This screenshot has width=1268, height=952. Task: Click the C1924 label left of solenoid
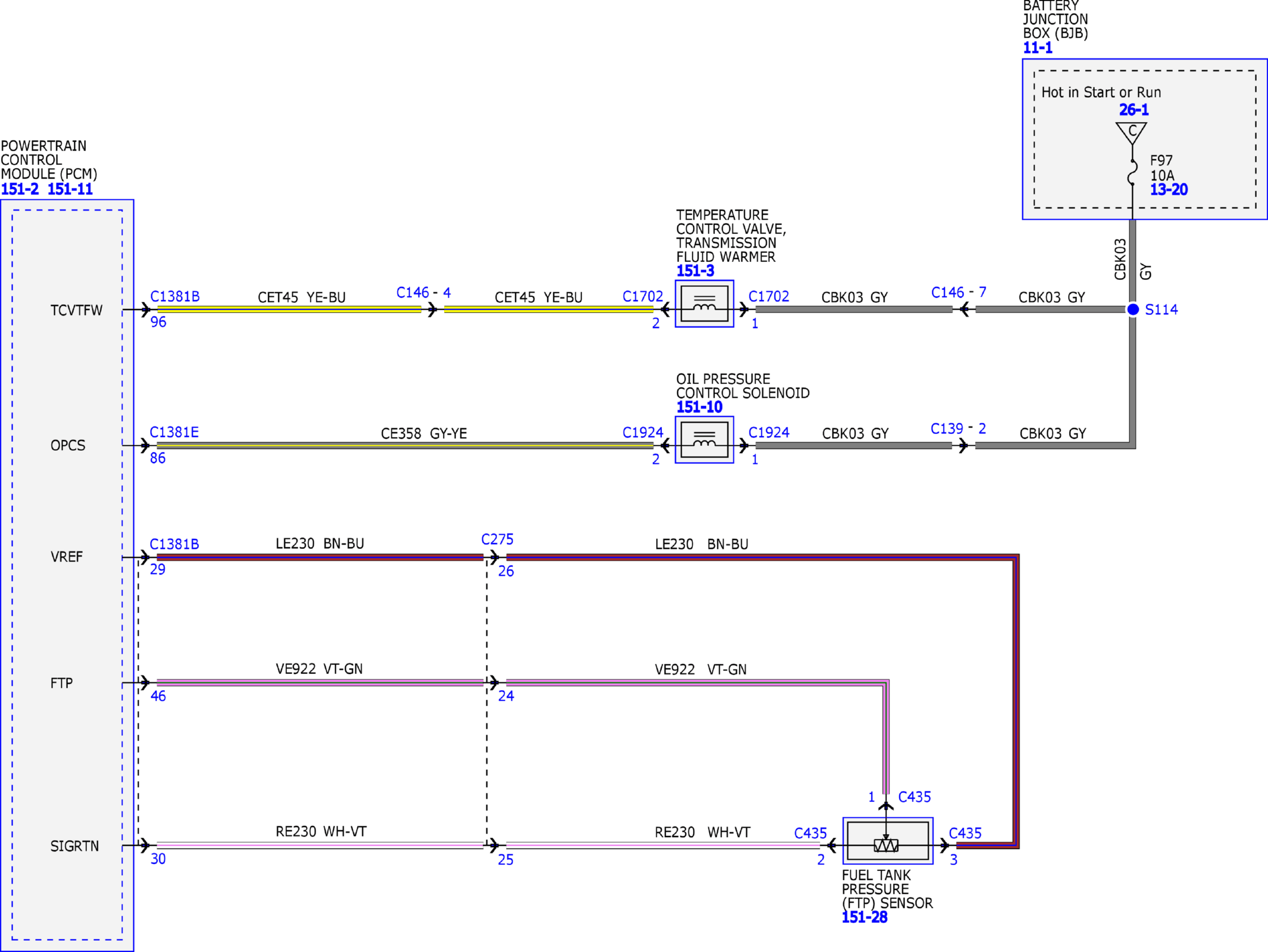(x=643, y=433)
